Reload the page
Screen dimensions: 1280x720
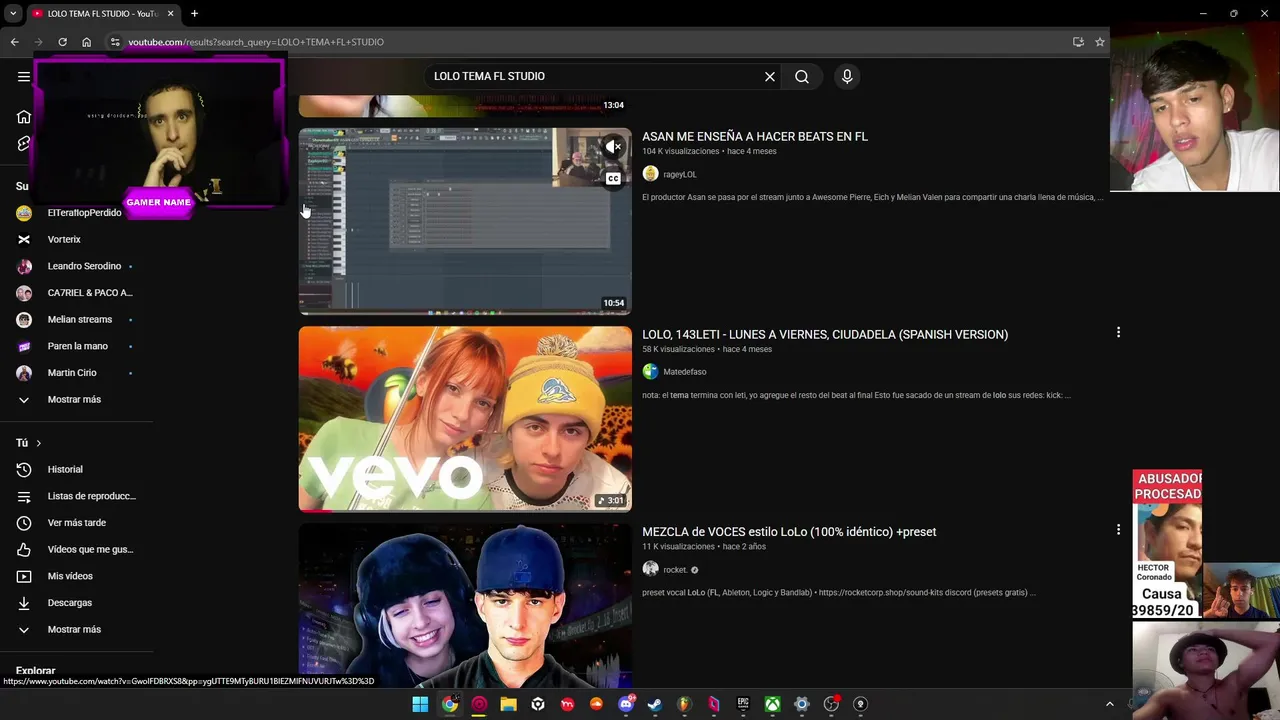pyautogui.click(x=62, y=42)
